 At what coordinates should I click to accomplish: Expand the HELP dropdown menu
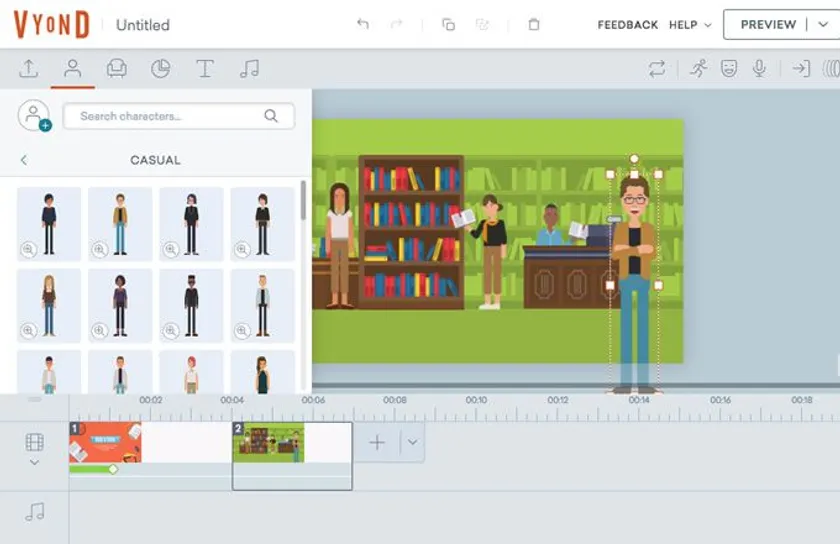[690, 25]
